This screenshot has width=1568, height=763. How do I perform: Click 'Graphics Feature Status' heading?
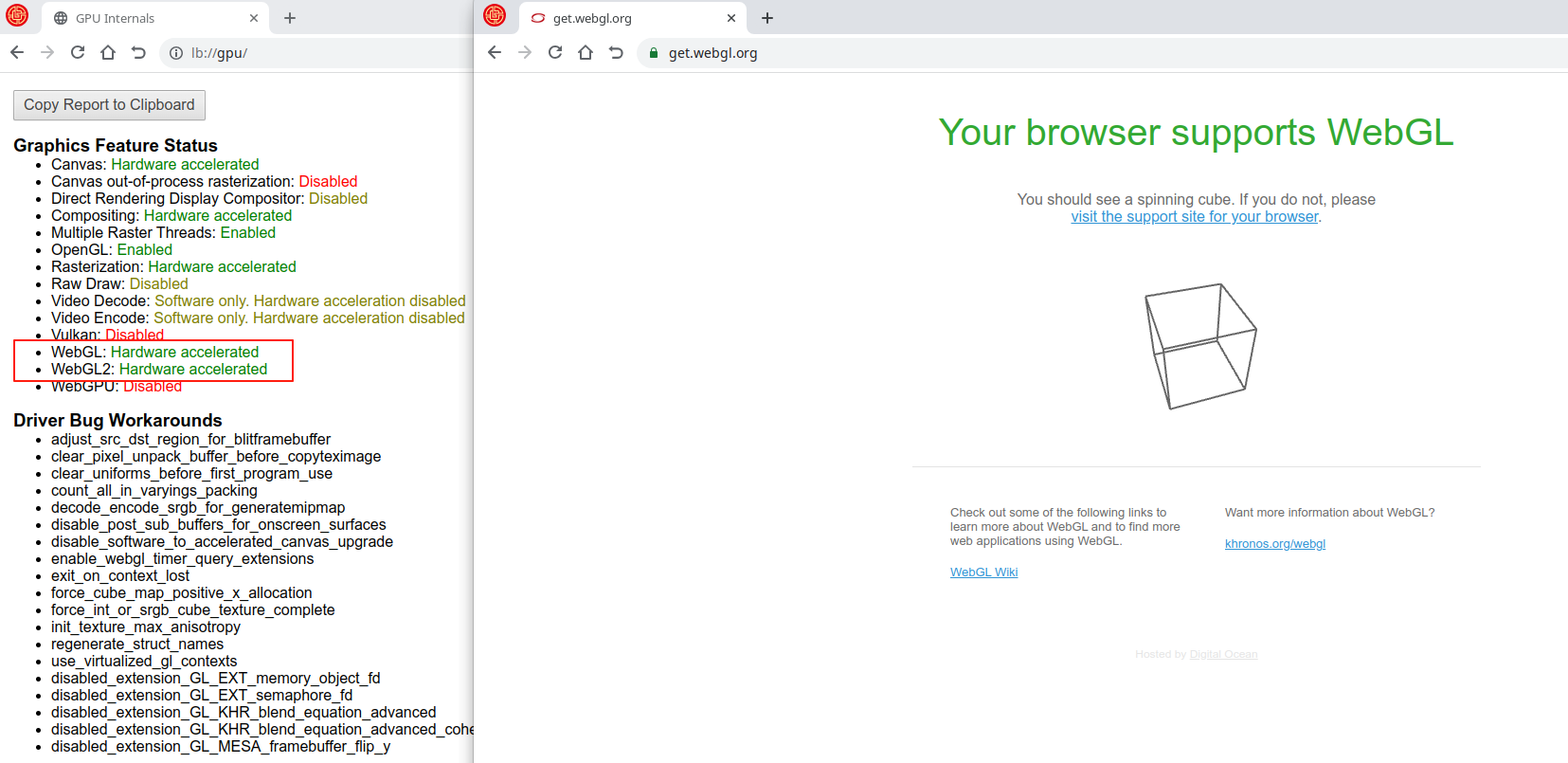coord(116,145)
